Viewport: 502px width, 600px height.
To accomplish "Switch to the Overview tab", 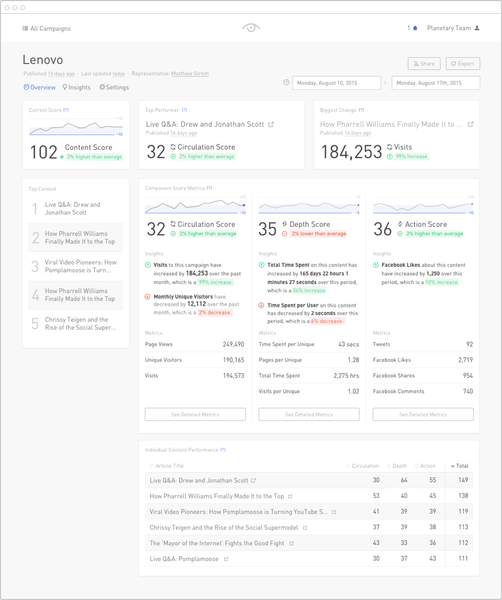I will point(39,87).
